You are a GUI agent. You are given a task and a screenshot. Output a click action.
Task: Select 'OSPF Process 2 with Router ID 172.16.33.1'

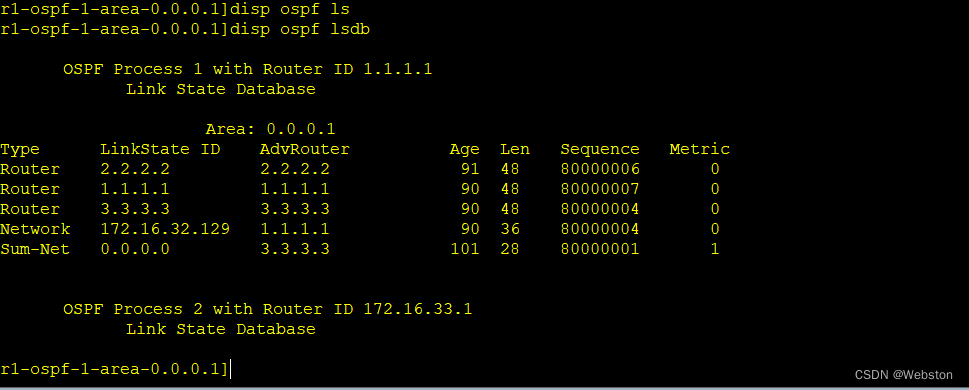coord(268,309)
